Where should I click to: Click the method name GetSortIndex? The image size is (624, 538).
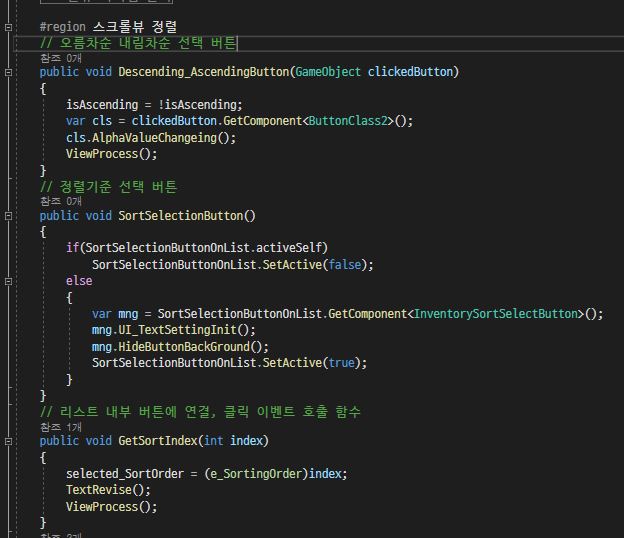158,441
